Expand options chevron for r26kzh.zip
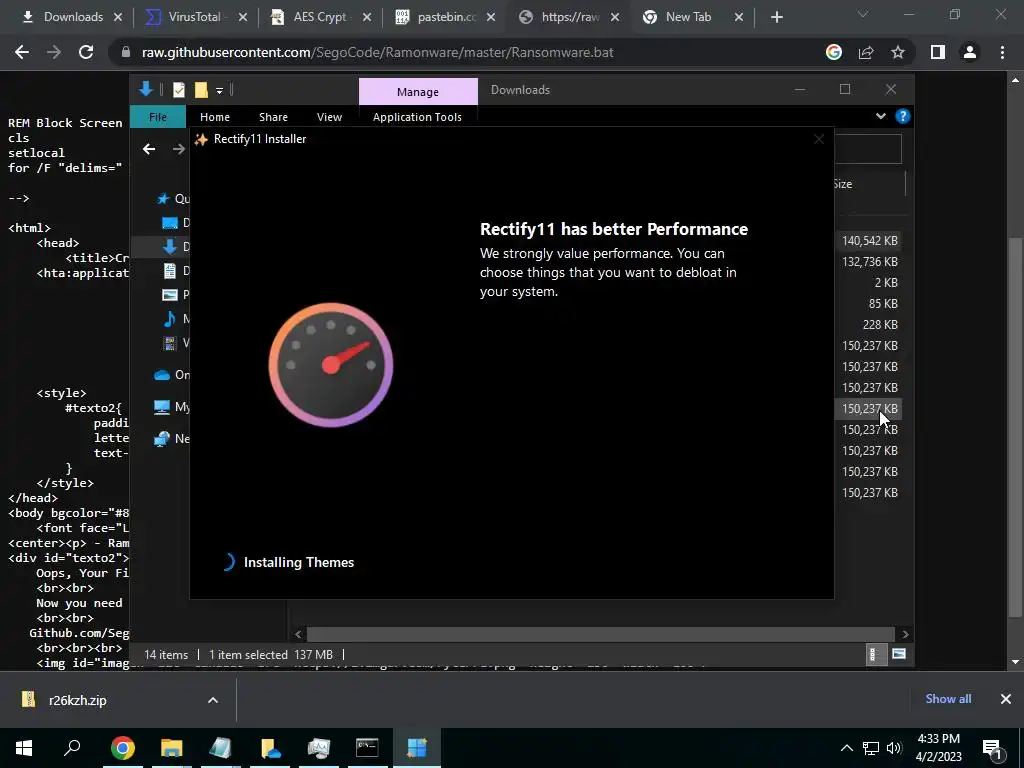 pos(213,700)
